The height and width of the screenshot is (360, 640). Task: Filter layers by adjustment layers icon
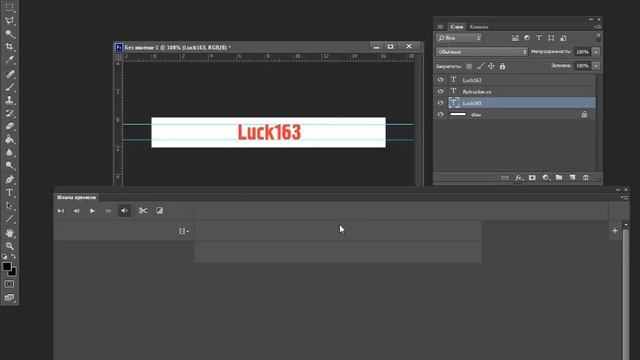(x=527, y=38)
